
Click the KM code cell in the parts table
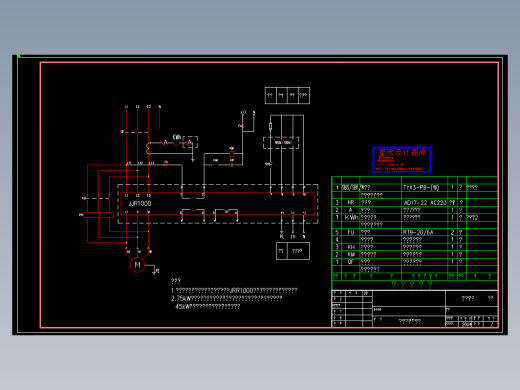351,255
